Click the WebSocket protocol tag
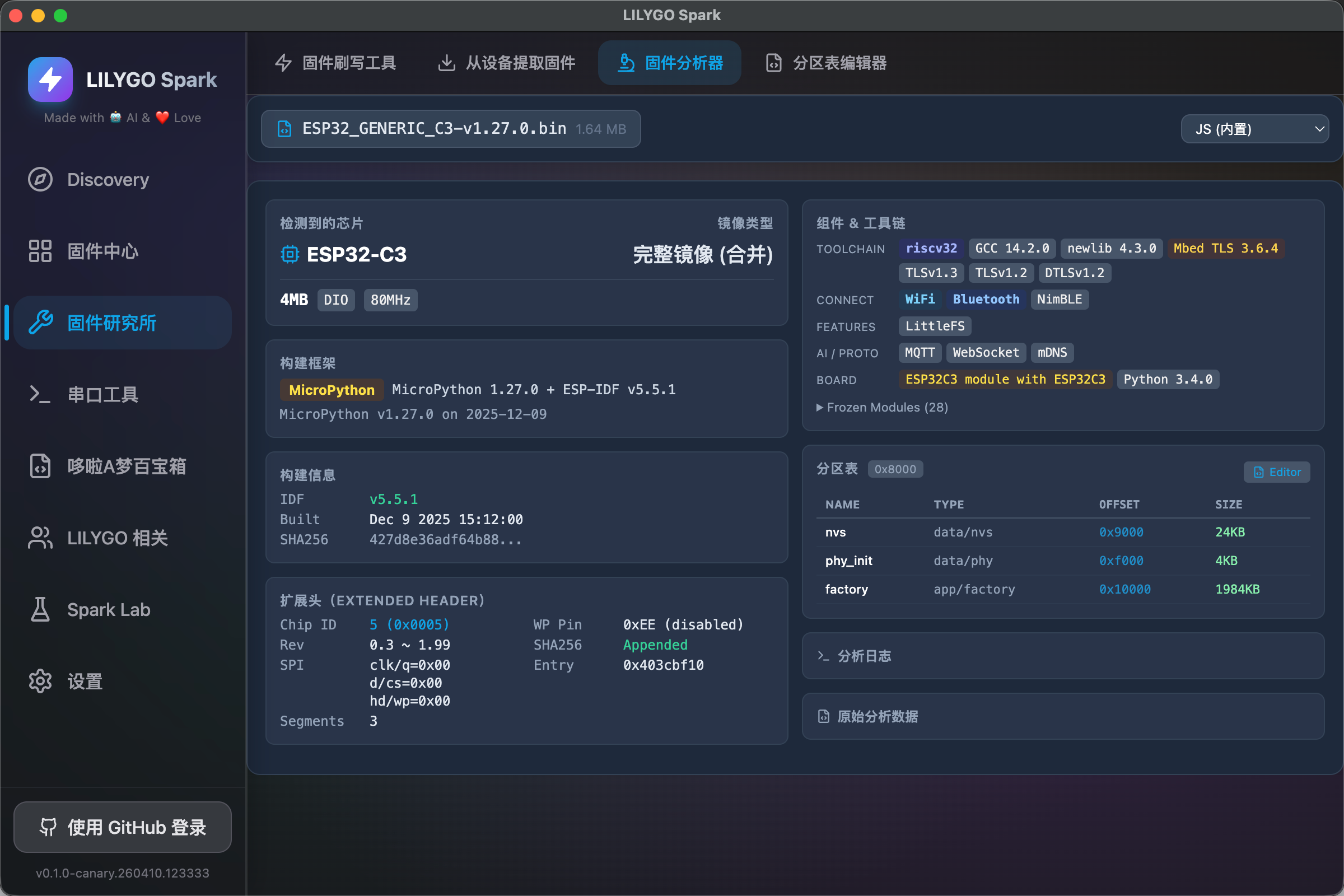The height and width of the screenshot is (896, 1344). (986, 353)
